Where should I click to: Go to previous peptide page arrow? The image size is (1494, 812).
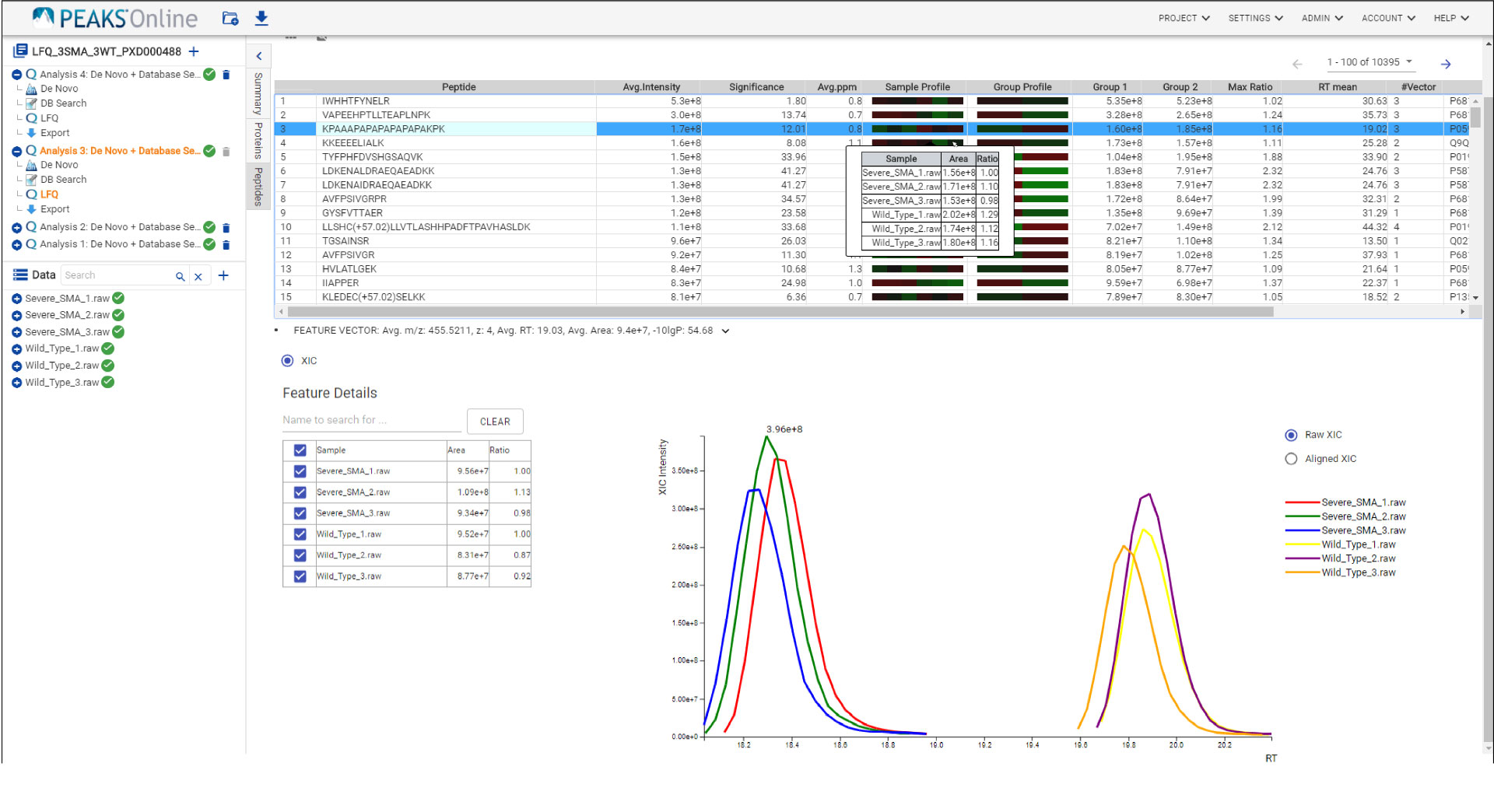click(1297, 64)
